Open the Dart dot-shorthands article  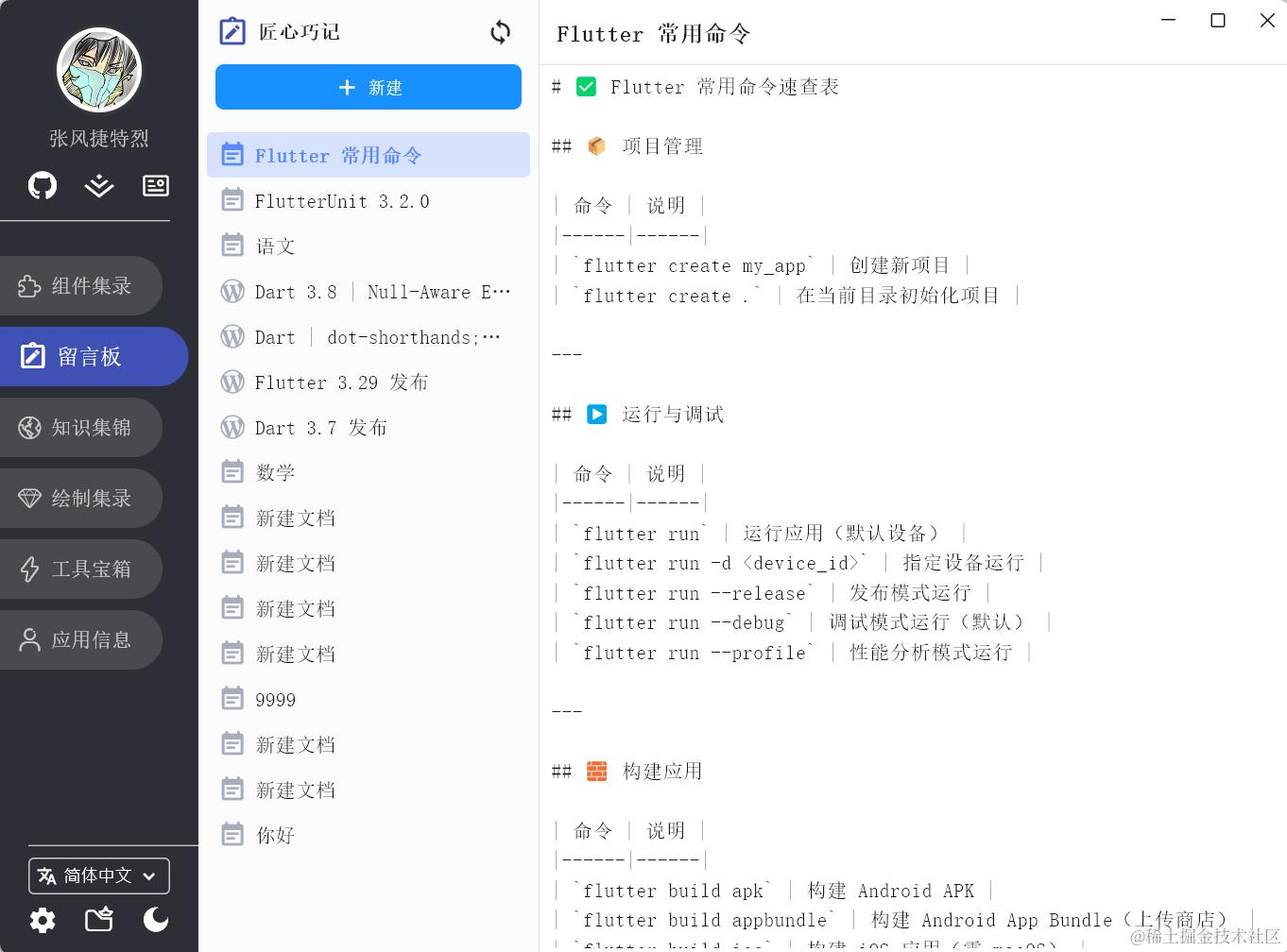point(369,336)
